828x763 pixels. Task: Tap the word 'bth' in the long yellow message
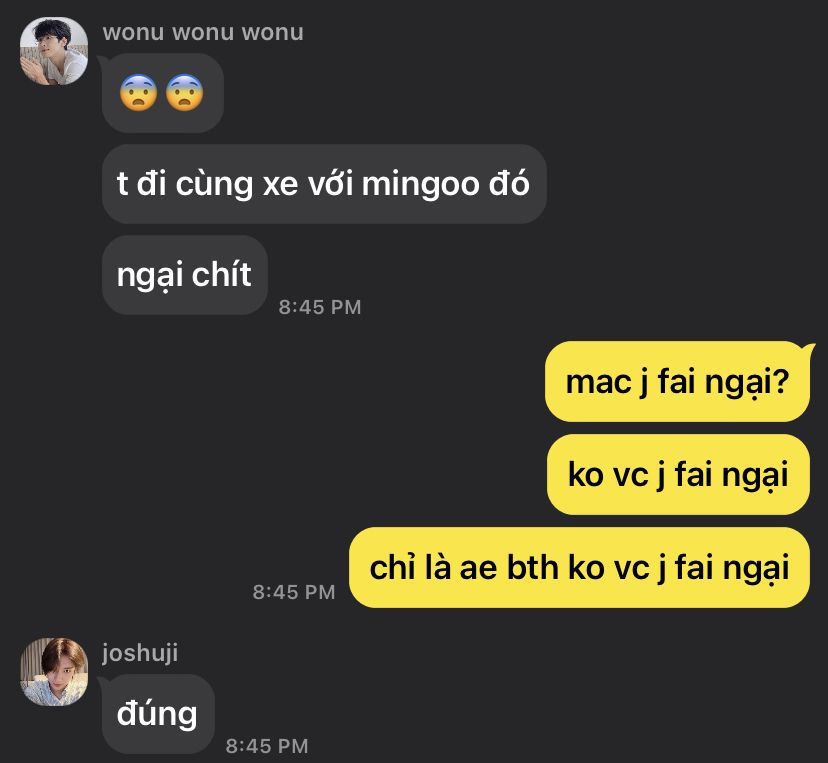[532, 567]
